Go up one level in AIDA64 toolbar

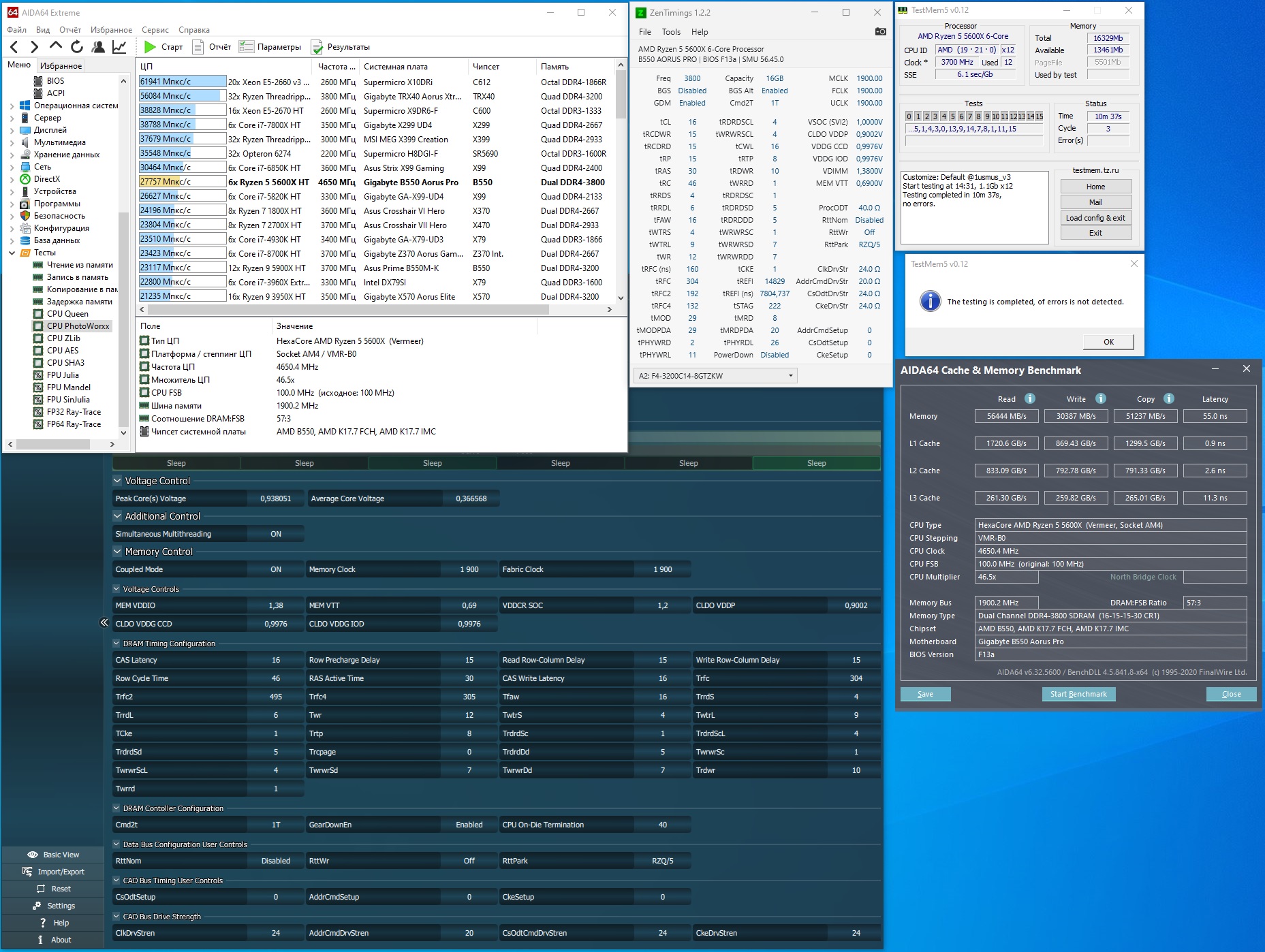[x=56, y=46]
